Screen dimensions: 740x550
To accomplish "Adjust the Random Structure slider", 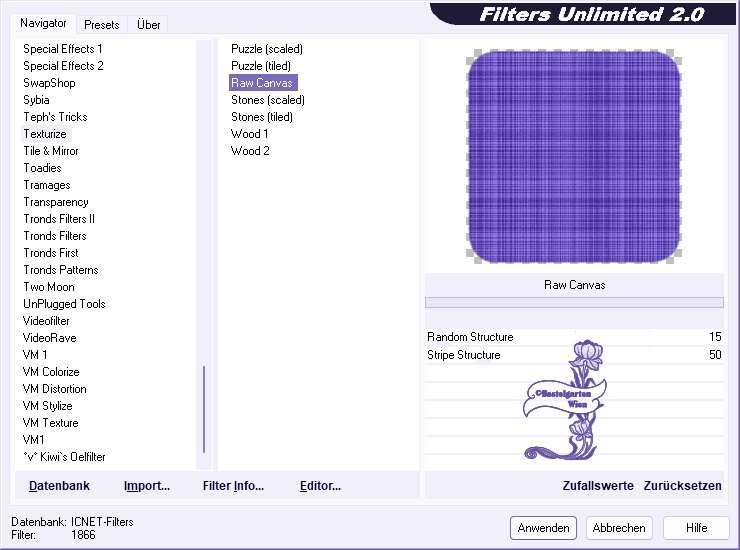I will coord(574,337).
